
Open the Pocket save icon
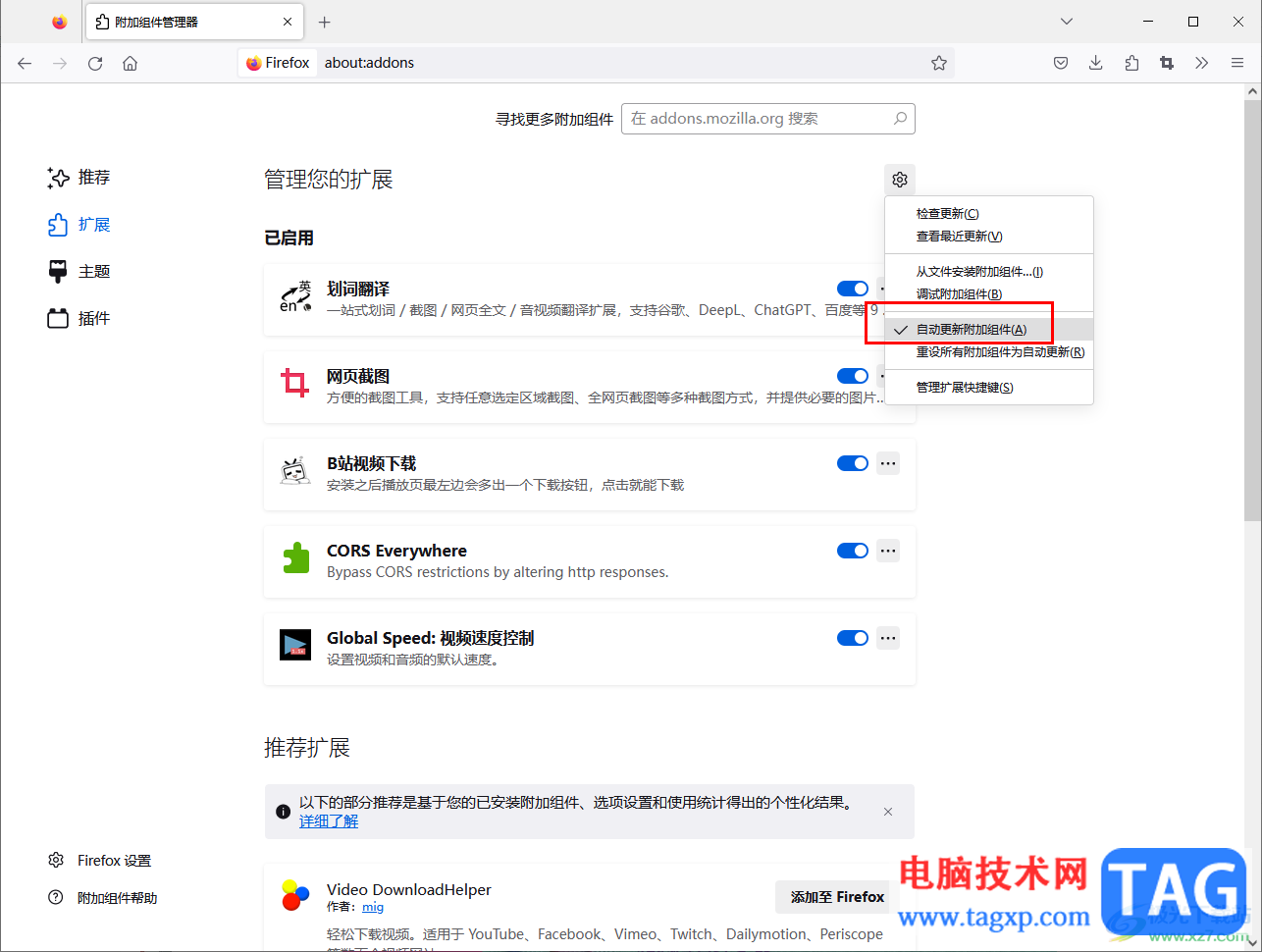point(1061,63)
